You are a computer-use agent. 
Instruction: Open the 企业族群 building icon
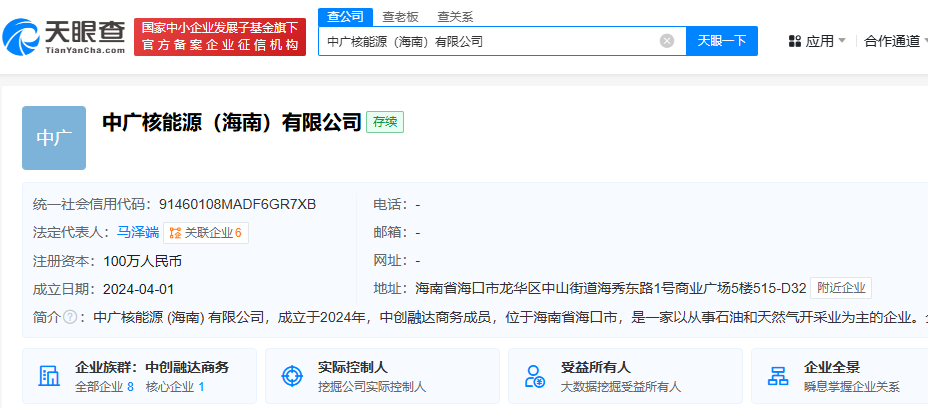click(x=49, y=376)
